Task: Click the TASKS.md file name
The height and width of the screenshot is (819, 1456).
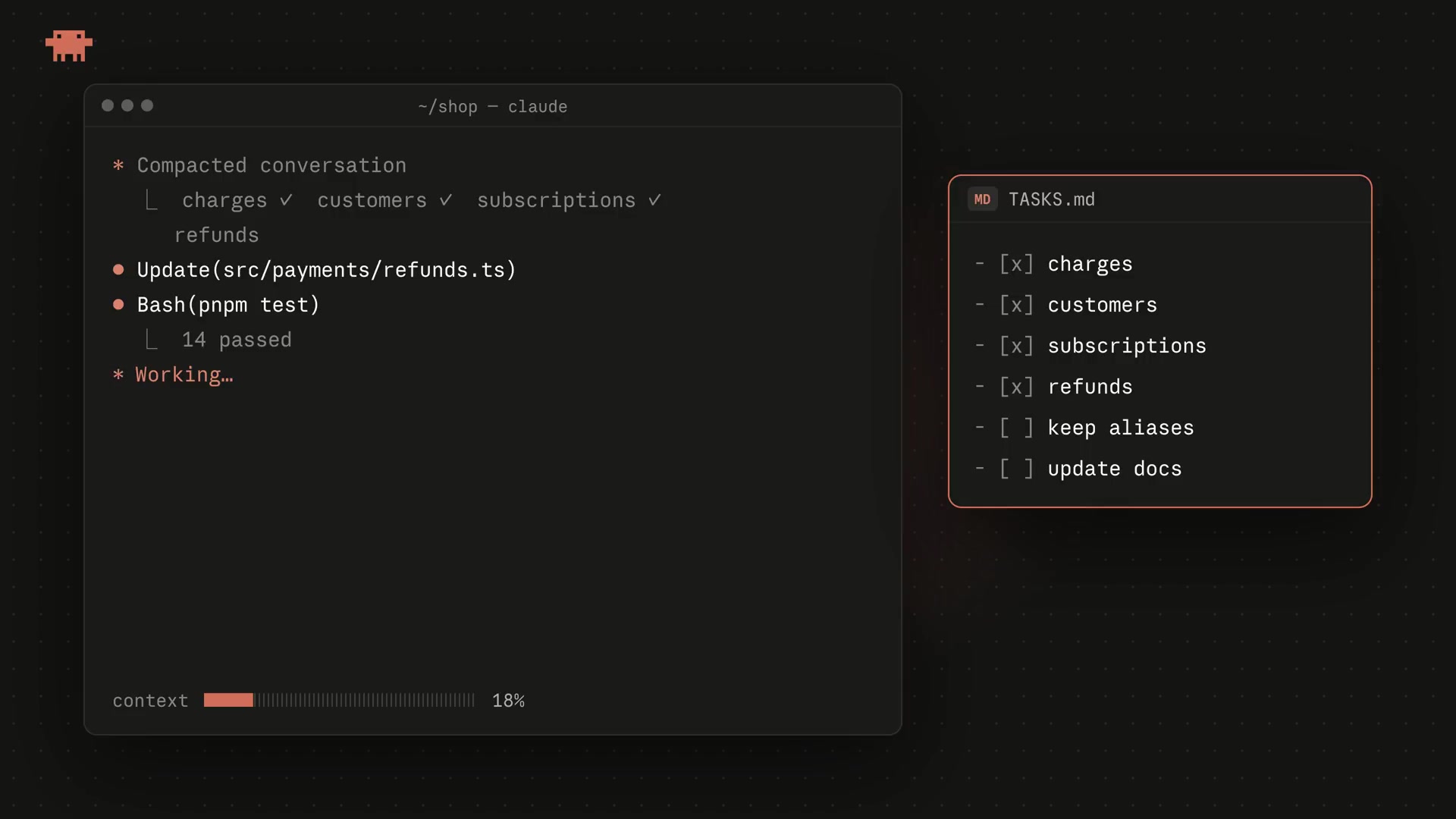Action: point(1052,199)
